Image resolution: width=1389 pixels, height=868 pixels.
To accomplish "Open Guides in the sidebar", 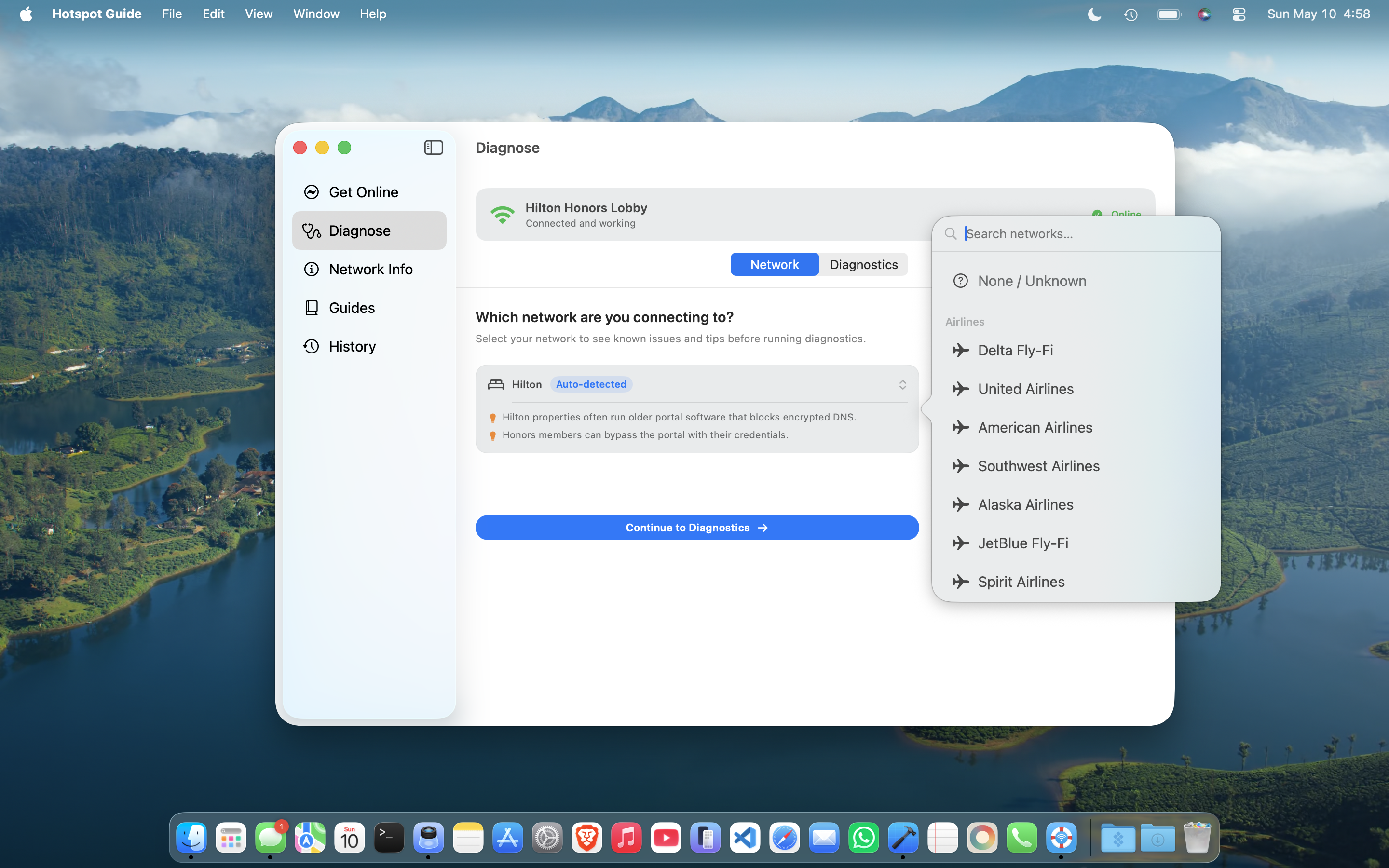I will (x=369, y=308).
